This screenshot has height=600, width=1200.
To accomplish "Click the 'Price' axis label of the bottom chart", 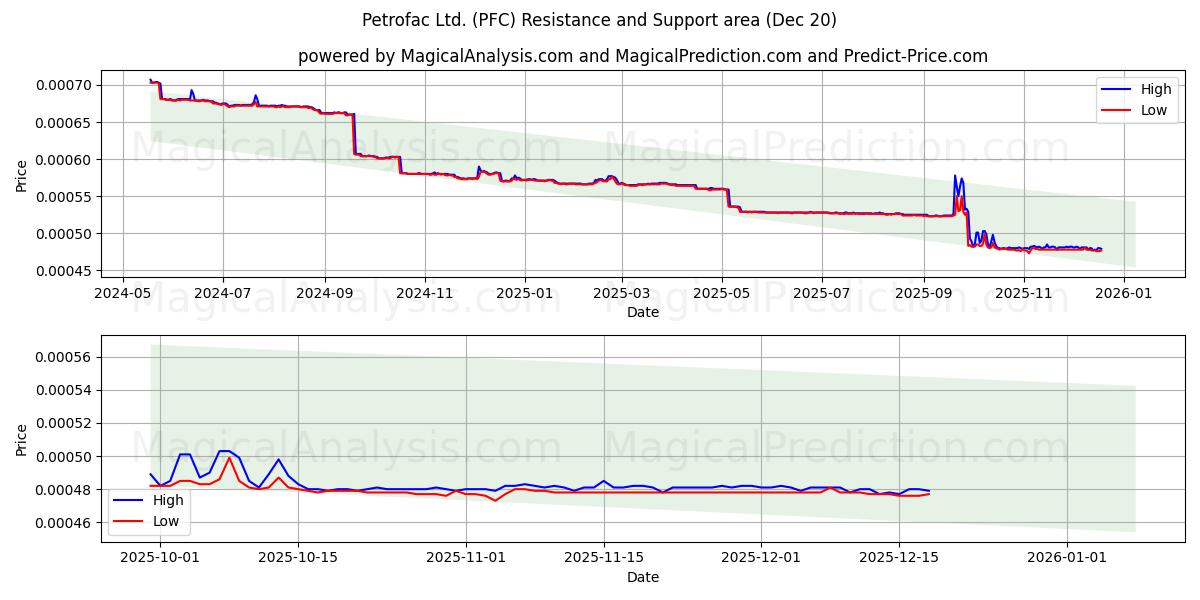I will point(22,440).
